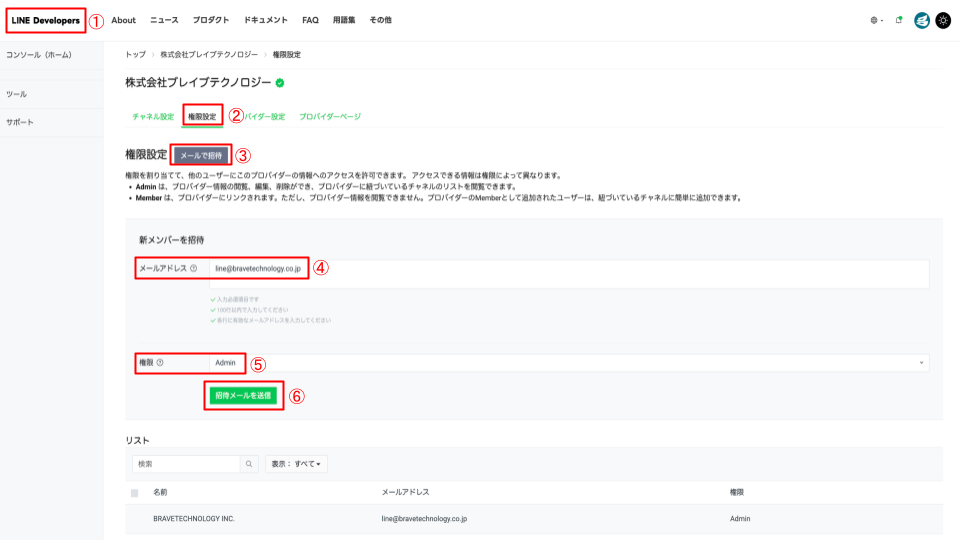Open the ドキュメント menu item
Screen dimensions: 960x540
pos(266,20)
